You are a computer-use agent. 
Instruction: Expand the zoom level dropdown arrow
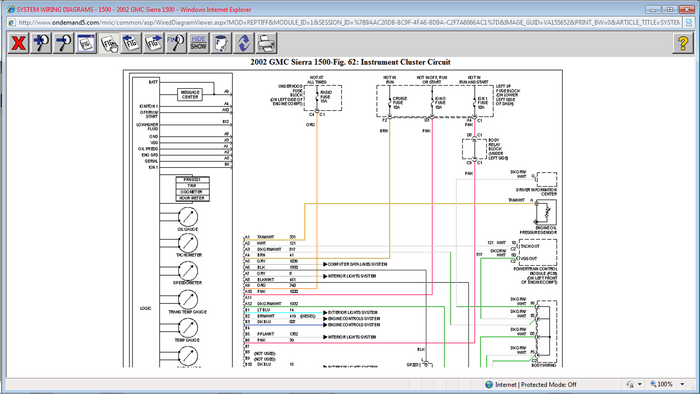(x=683, y=384)
